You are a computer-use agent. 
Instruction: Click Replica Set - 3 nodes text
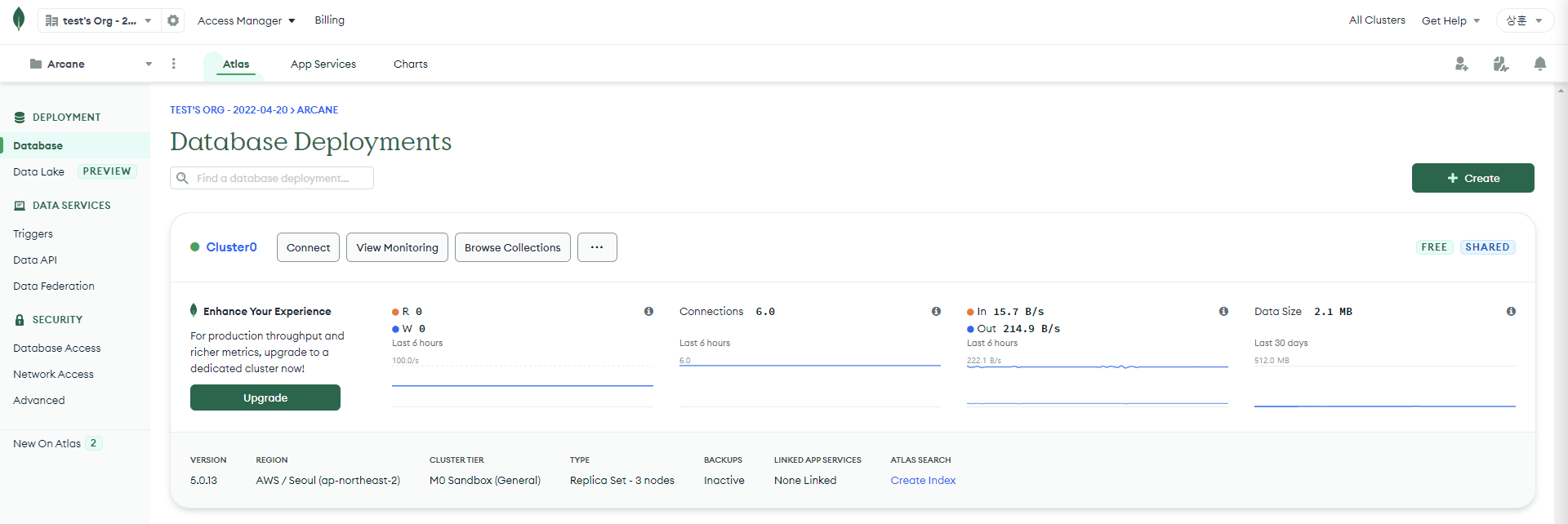pos(622,480)
